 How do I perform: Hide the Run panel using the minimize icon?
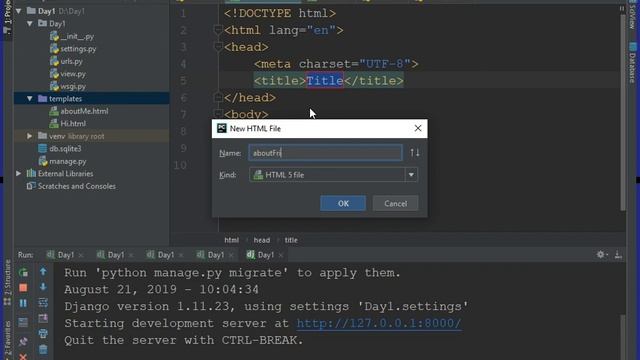(618, 255)
